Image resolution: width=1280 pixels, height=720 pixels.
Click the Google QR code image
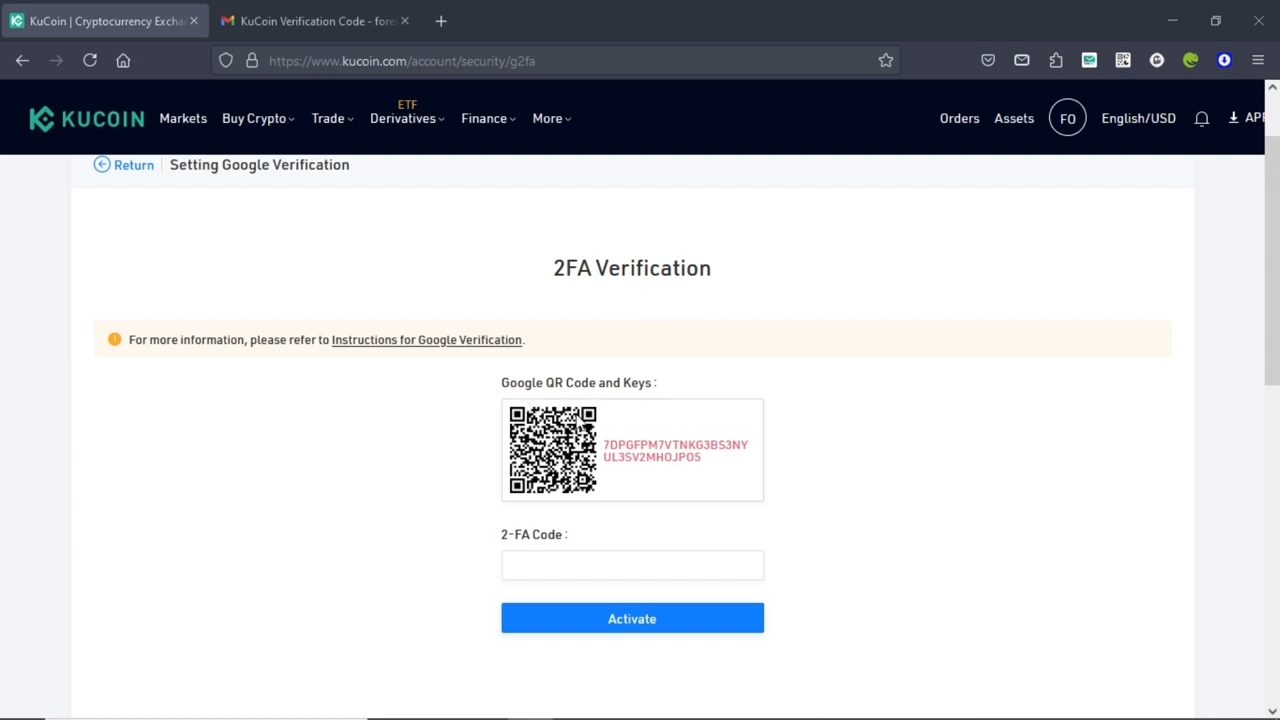(x=553, y=450)
